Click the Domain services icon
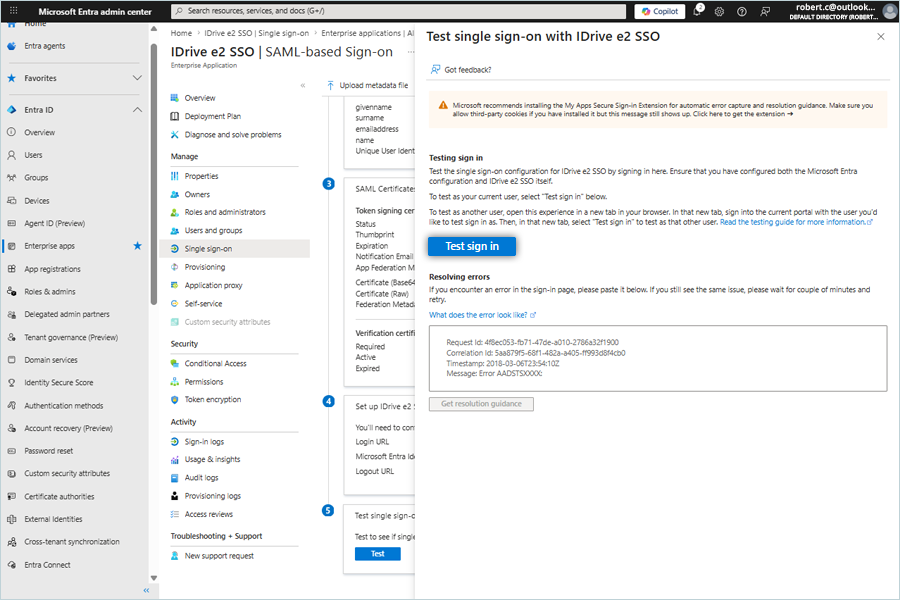This screenshot has width=900, height=600. point(11,360)
